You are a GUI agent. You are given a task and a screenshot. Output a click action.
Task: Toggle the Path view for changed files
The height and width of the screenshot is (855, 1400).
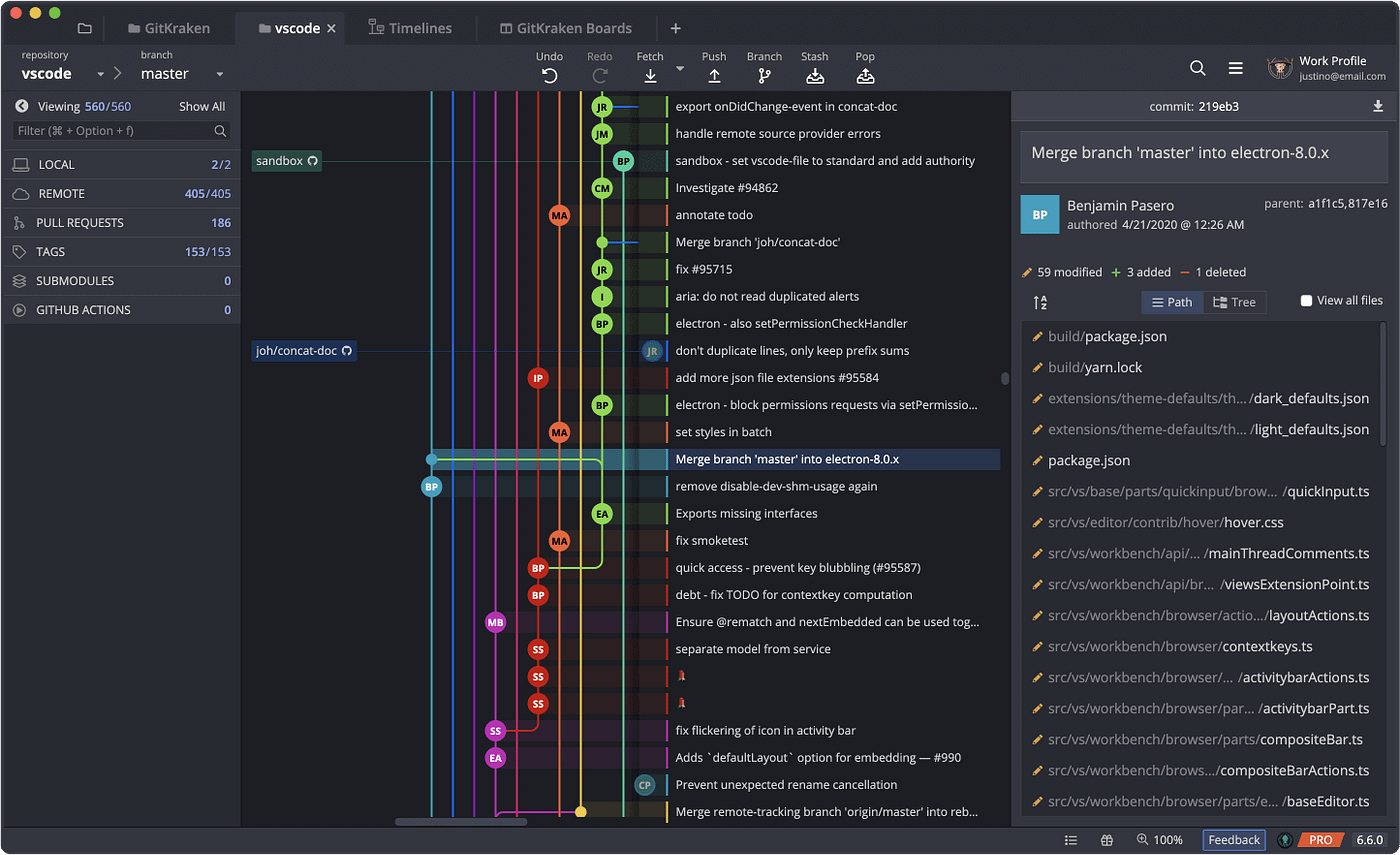1172,302
